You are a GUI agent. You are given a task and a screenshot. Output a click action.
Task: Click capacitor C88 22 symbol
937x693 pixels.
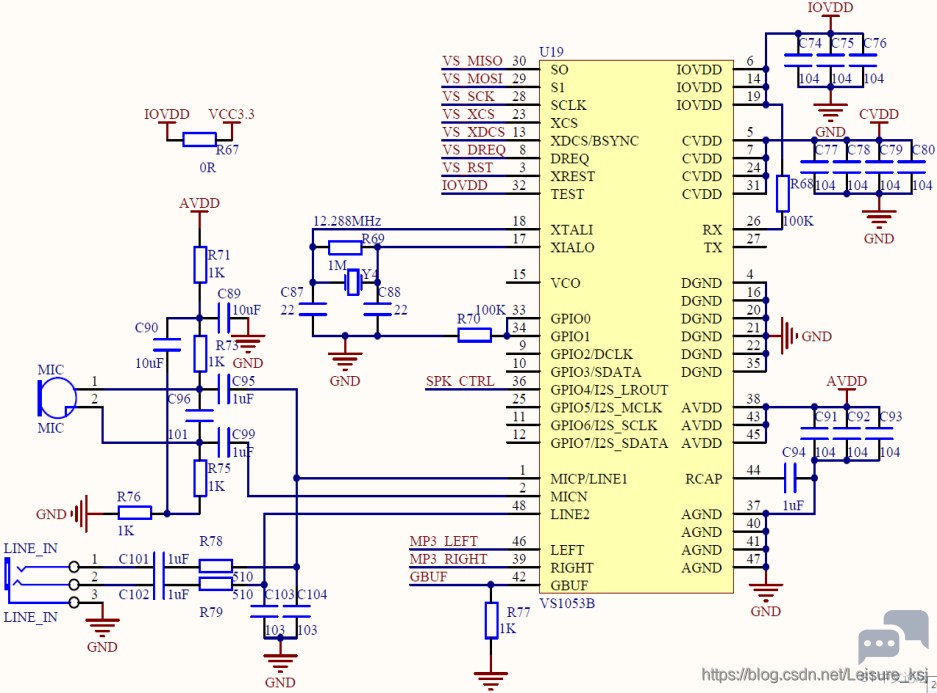[x=378, y=309]
